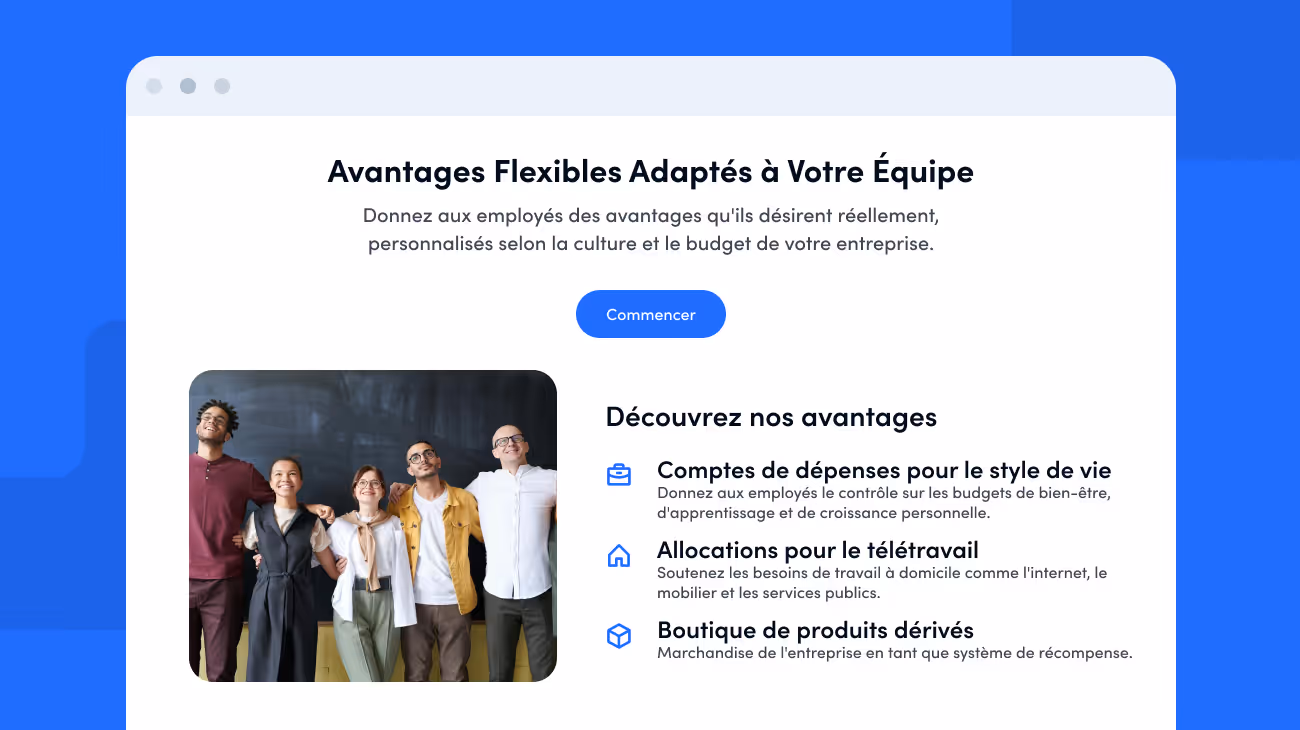1300x730 pixels.
Task: Click the description about budgets de bien-être
Action: (x=884, y=503)
